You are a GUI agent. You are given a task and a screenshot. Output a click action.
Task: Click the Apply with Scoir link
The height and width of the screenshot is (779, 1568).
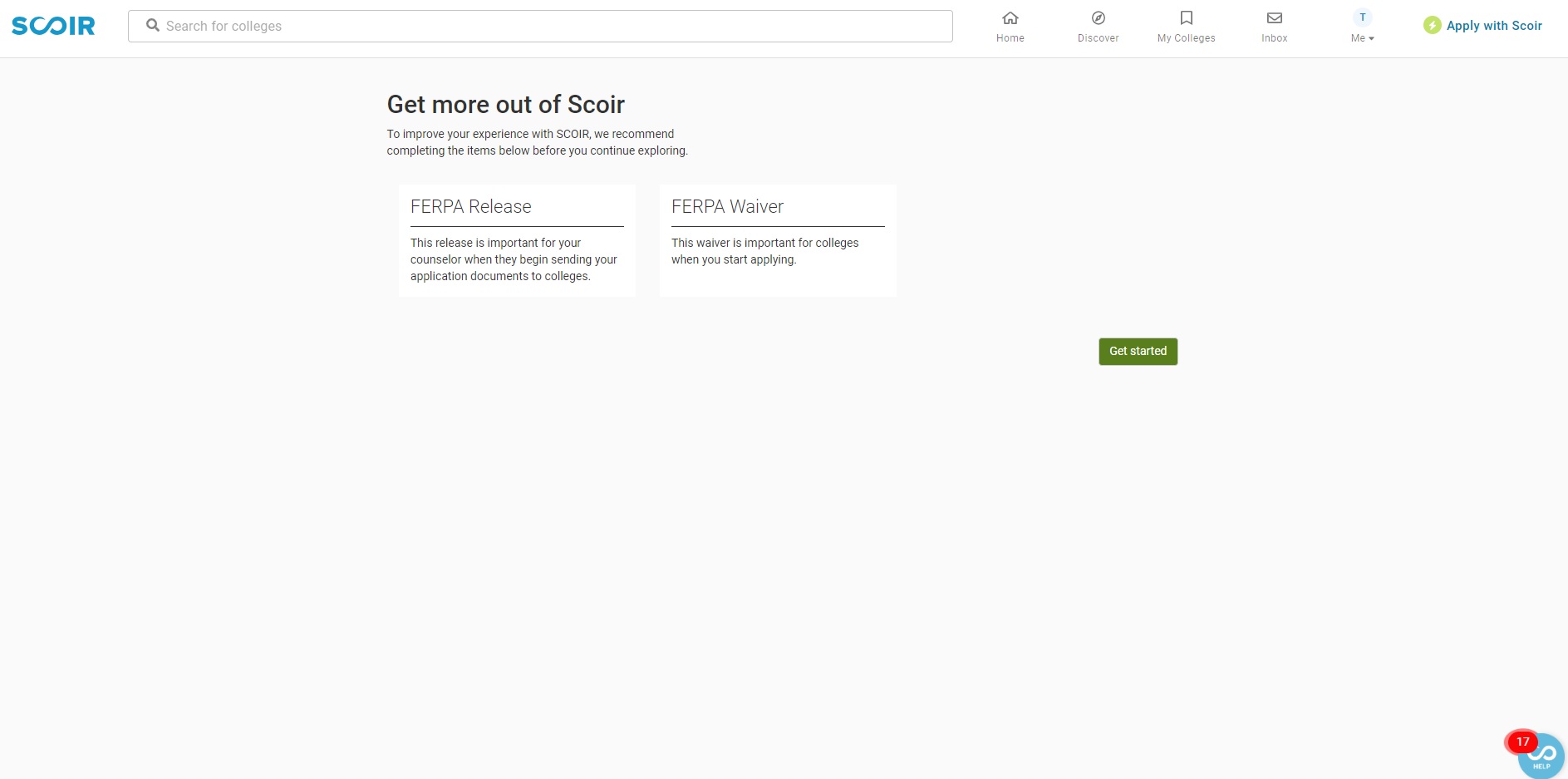(1494, 26)
